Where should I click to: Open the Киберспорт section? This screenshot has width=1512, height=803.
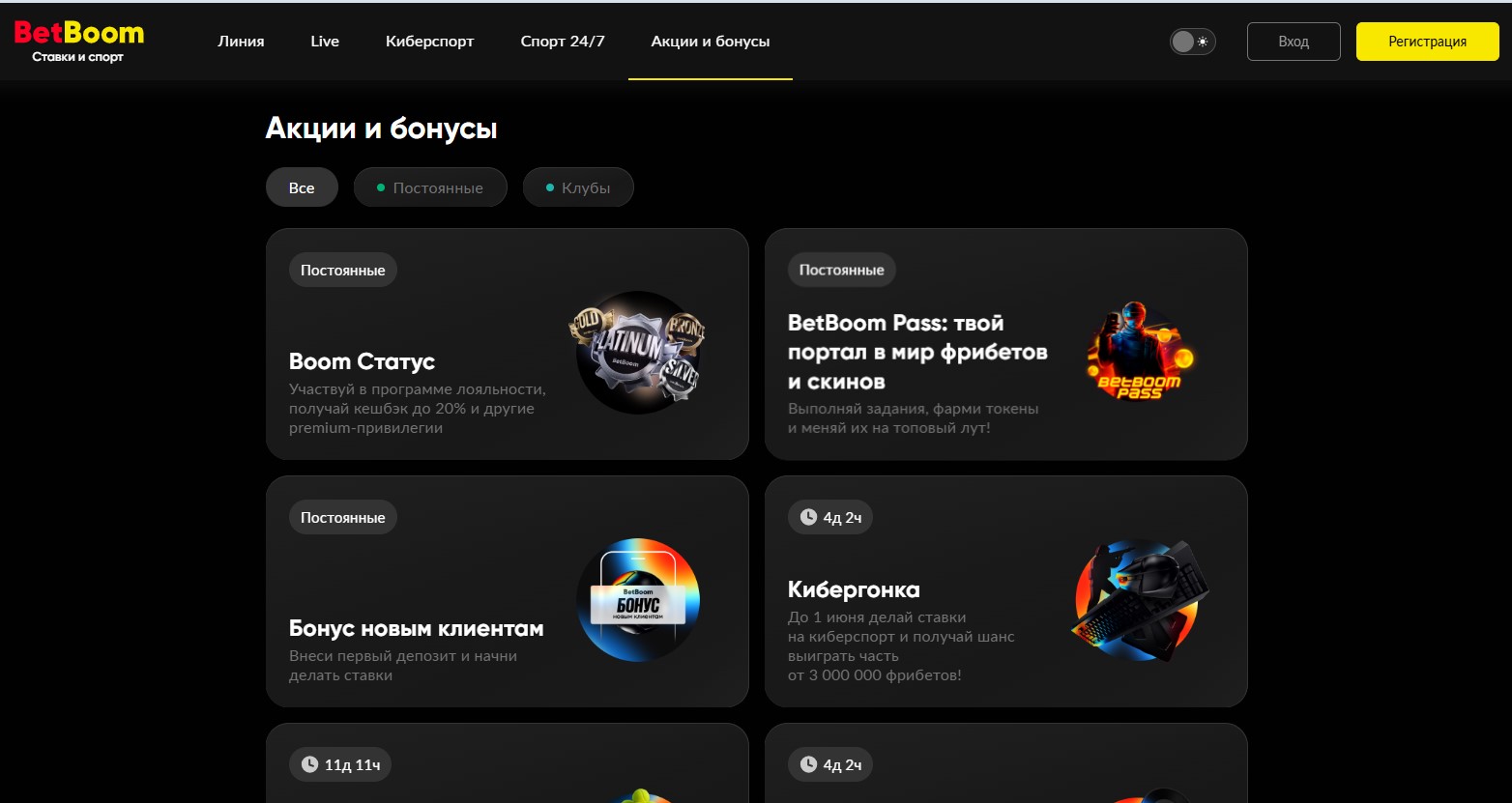pyautogui.click(x=430, y=42)
